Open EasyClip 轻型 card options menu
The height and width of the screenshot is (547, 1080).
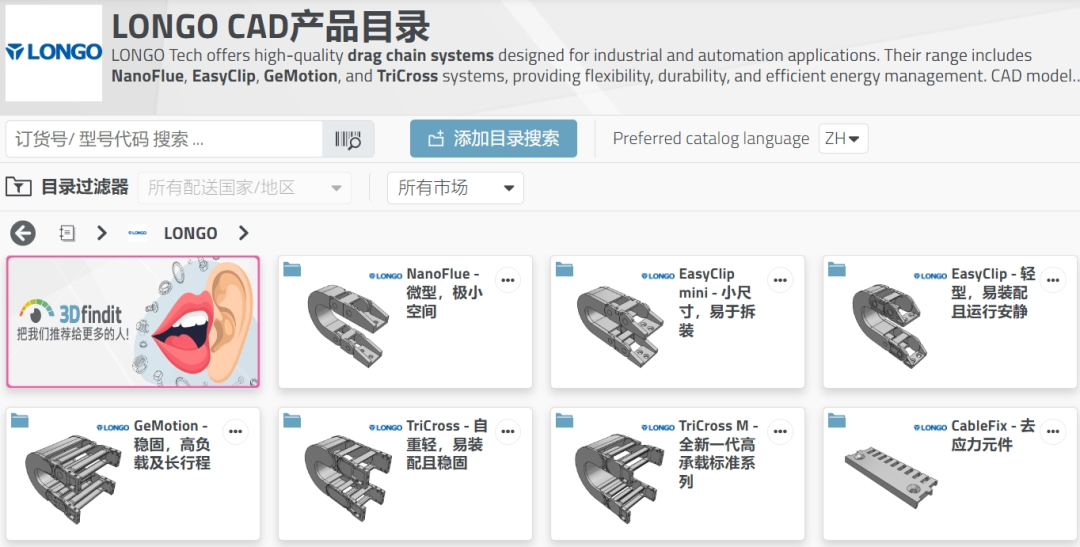click(1053, 280)
